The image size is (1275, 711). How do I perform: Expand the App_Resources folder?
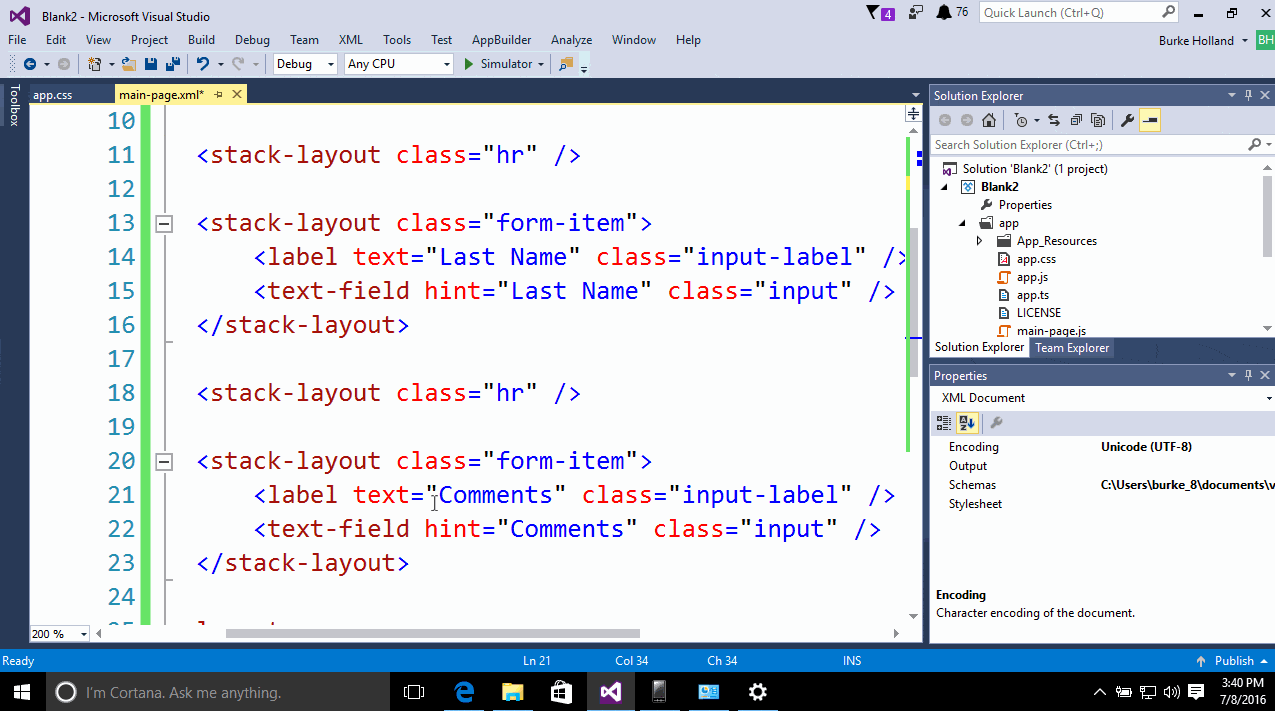click(x=981, y=240)
